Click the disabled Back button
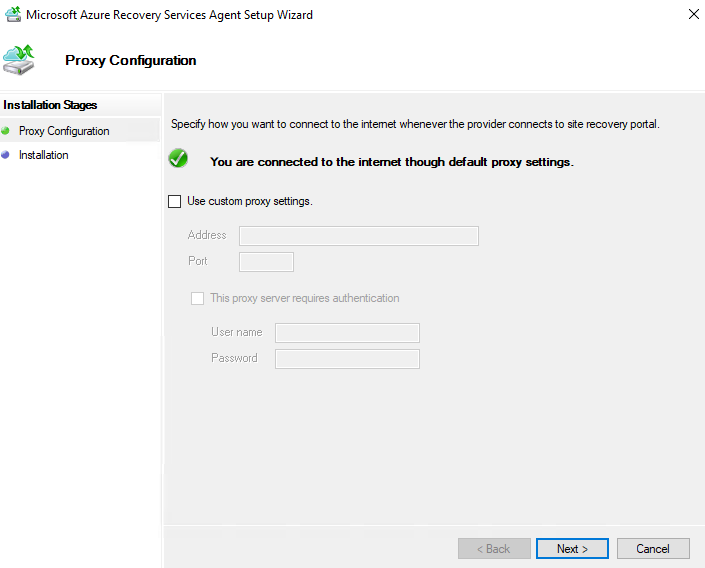705x568 pixels. click(x=494, y=549)
